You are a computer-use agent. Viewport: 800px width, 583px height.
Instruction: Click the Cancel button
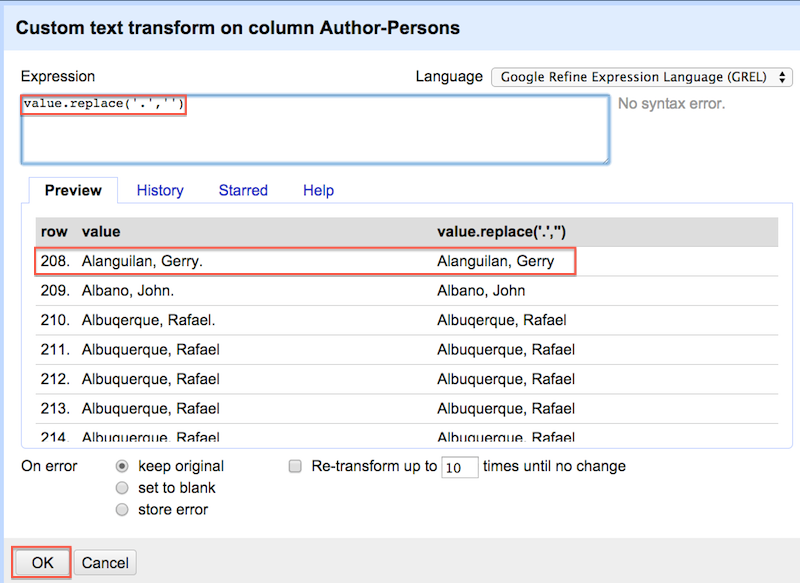click(105, 562)
